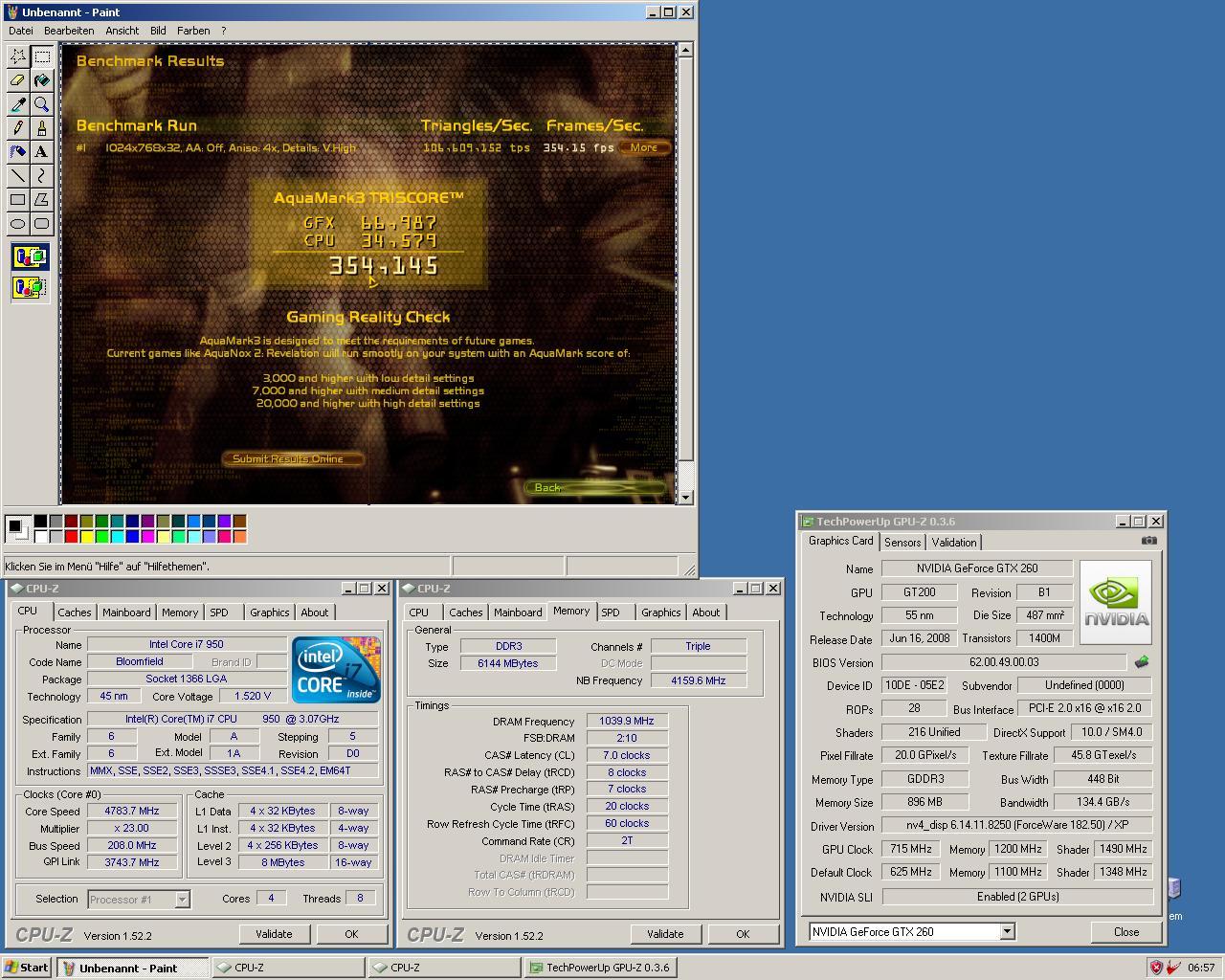
Task: Click the Paint scrollbar up arrow
Action: tap(685, 49)
